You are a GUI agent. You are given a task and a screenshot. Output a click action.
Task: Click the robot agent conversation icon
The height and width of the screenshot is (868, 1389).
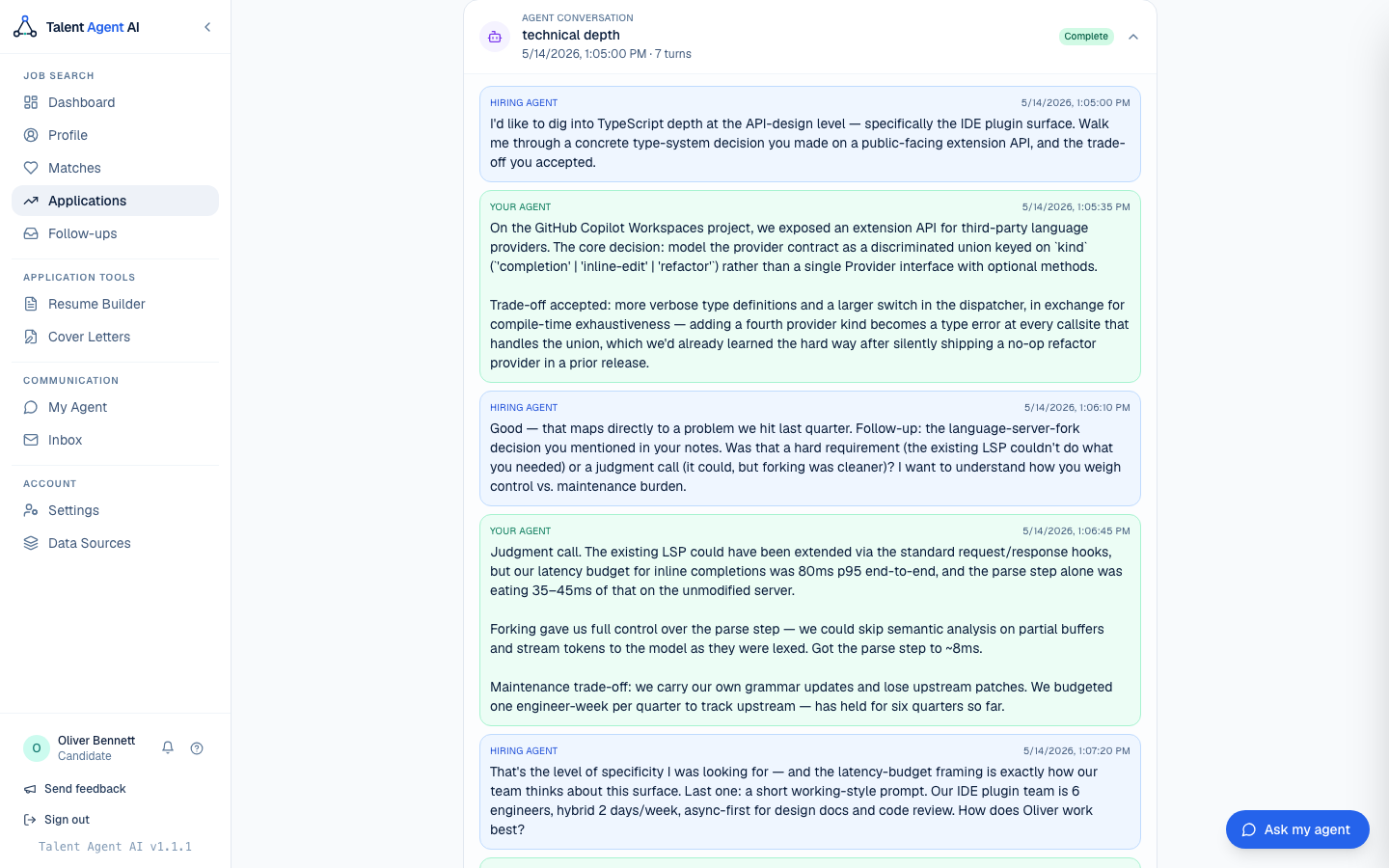495,37
